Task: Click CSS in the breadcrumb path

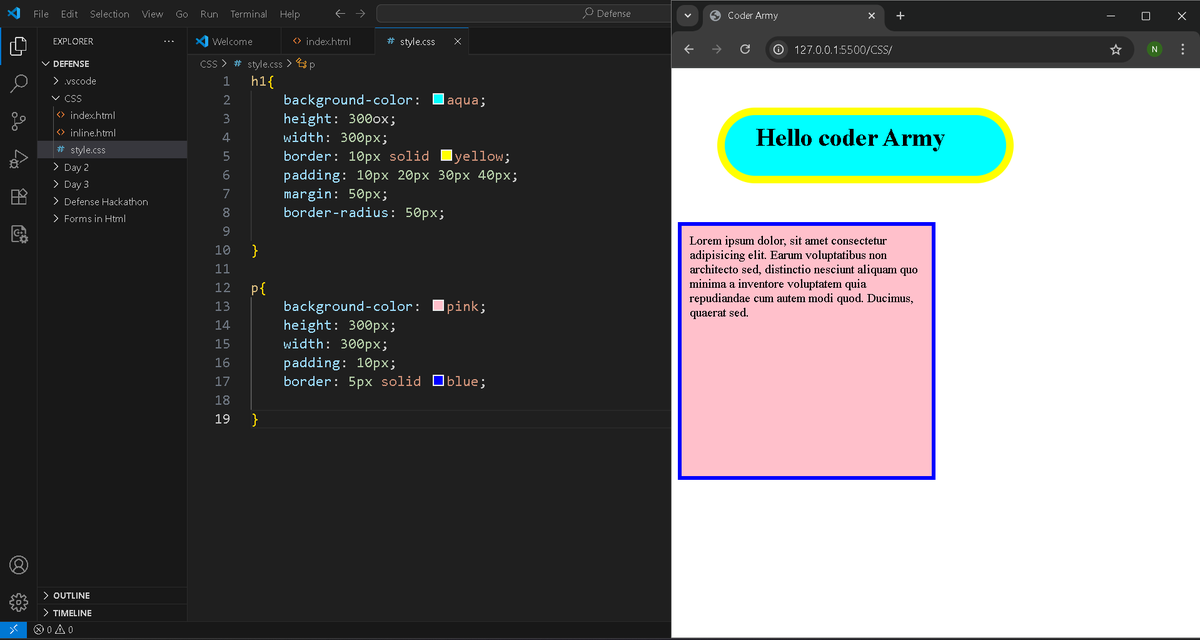Action: coord(208,63)
